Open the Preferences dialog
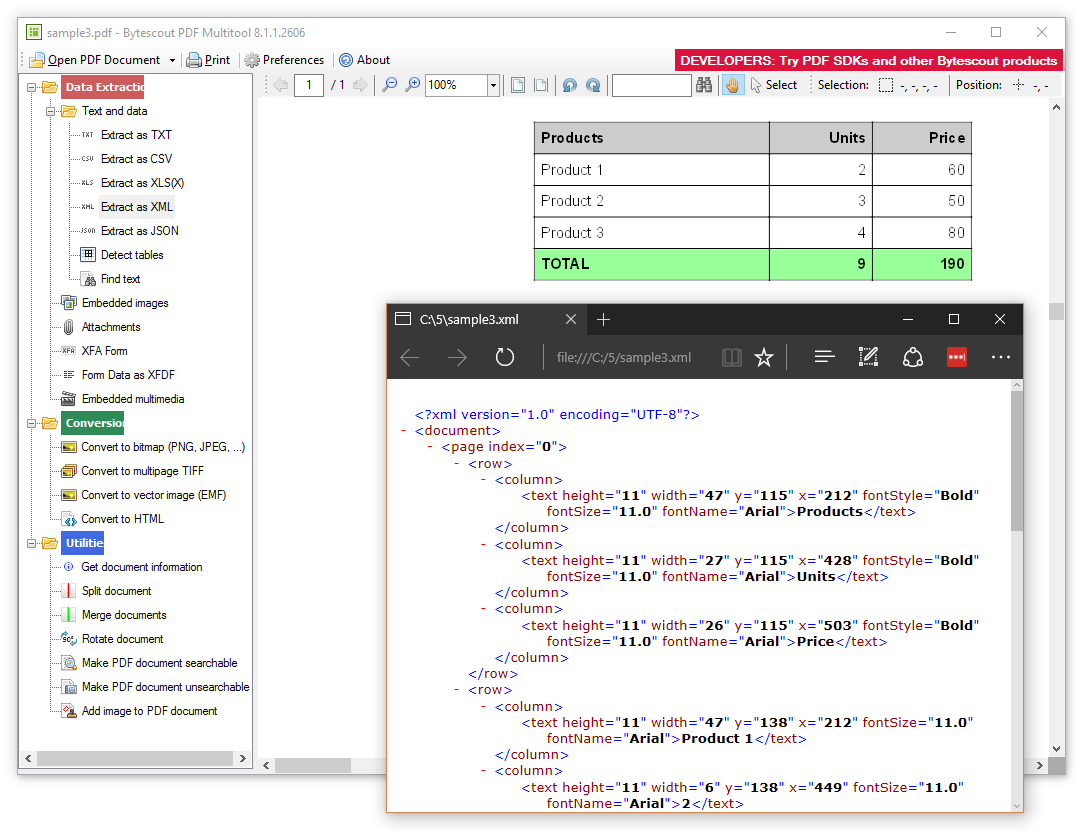This screenshot has width=1090, height=834. pyautogui.click(x=284, y=60)
